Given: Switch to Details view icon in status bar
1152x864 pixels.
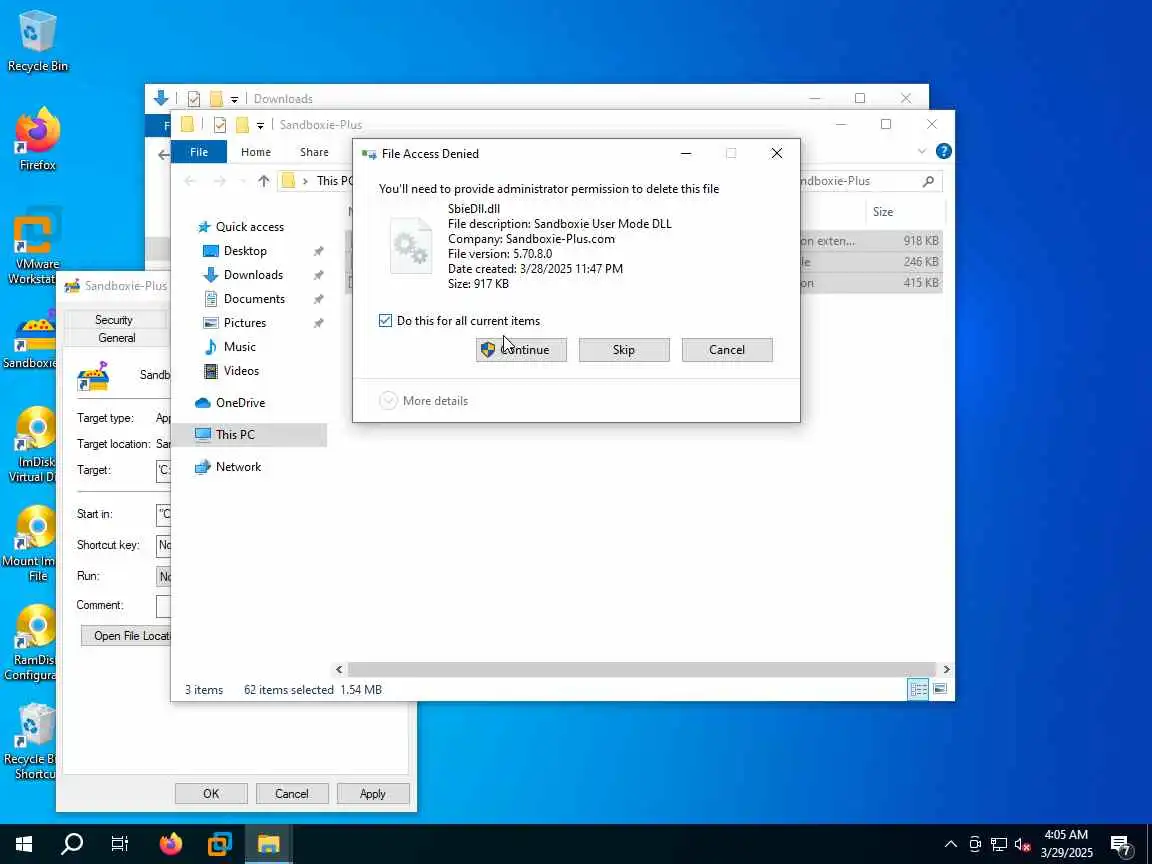Looking at the screenshot, I should pos(918,689).
